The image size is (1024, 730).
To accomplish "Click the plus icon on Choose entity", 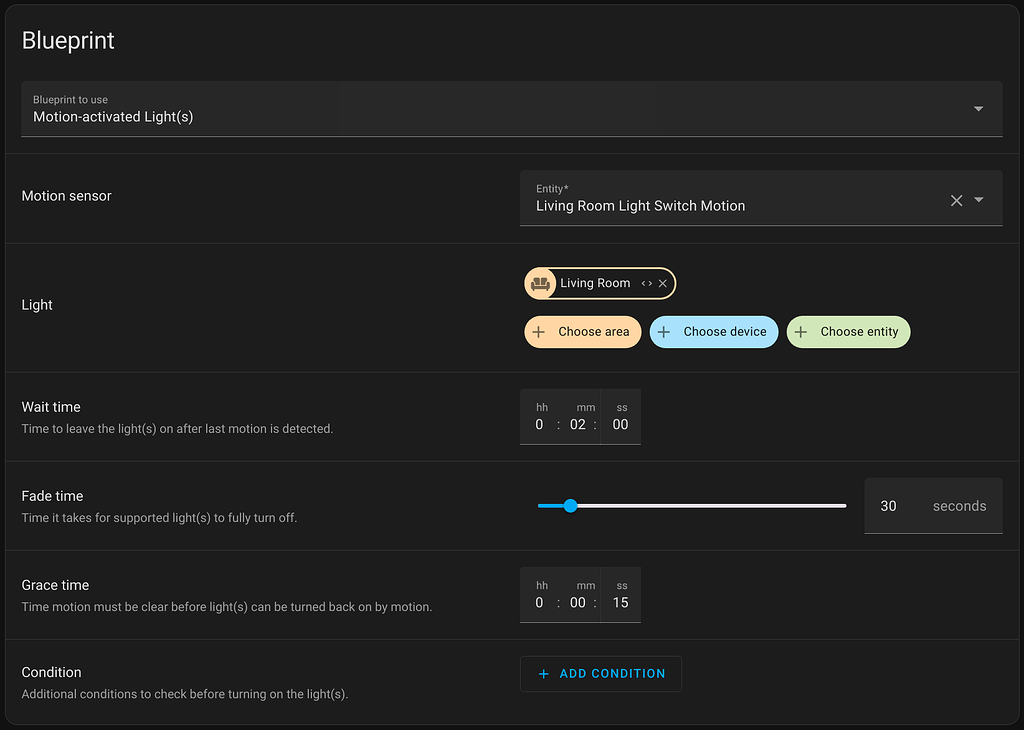I will pos(801,331).
